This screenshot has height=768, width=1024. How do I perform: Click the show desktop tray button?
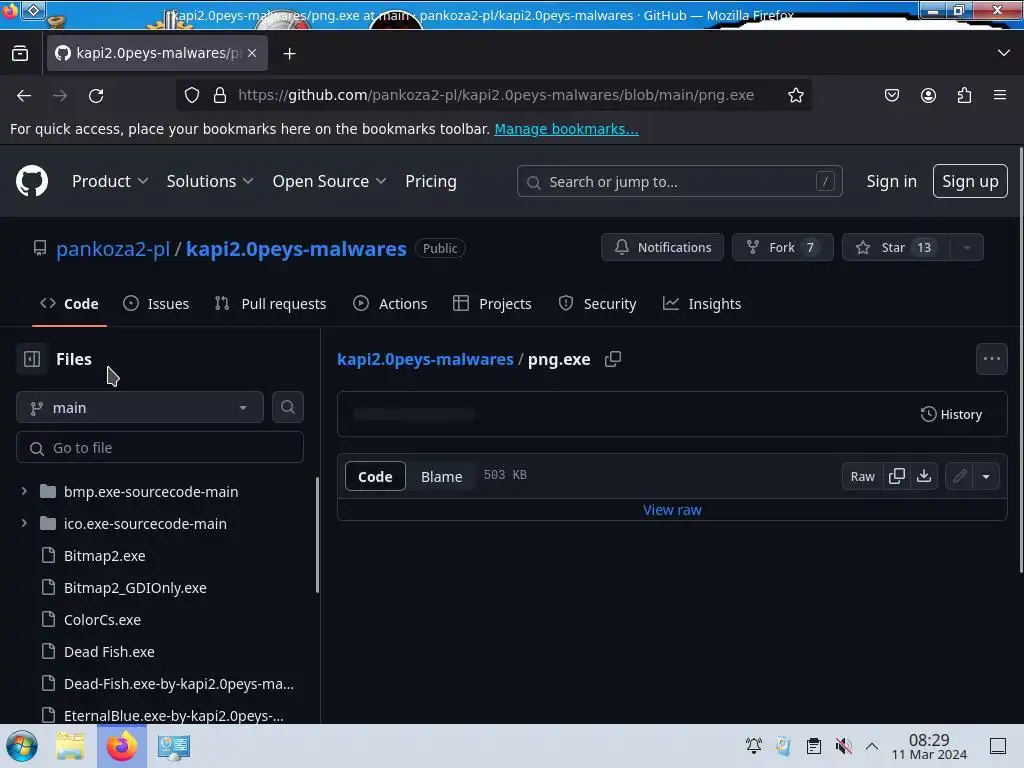[997, 745]
